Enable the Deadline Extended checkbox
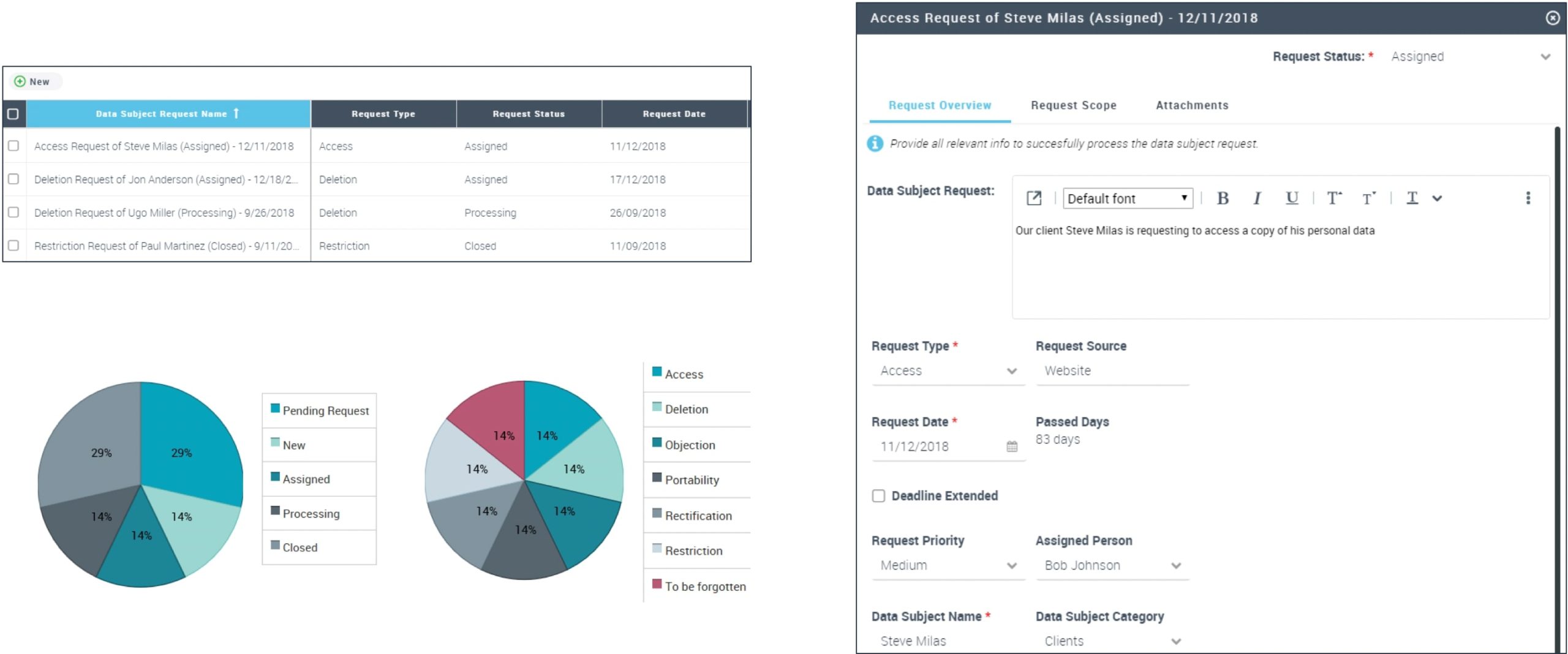1568x654 pixels. click(878, 496)
